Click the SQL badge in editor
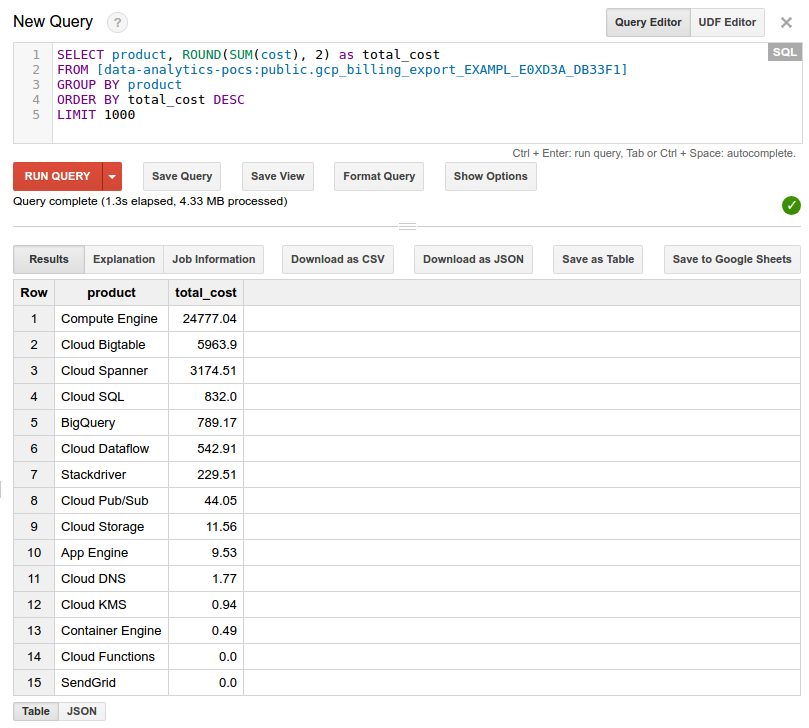This screenshot has height=728, width=809. [784, 52]
